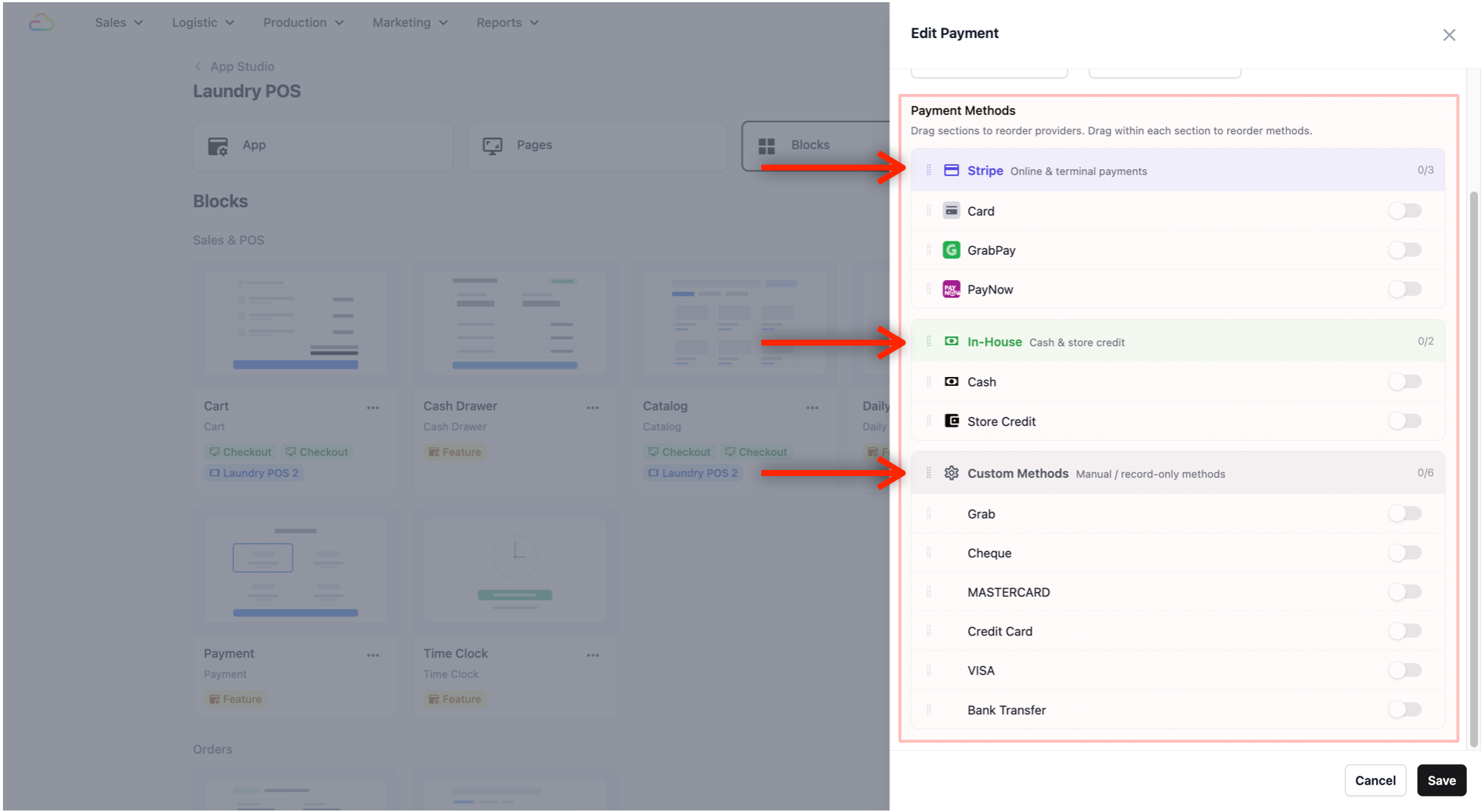The width and height of the screenshot is (1484, 812).
Task: Click the Cancel button
Action: coord(1374,780)
